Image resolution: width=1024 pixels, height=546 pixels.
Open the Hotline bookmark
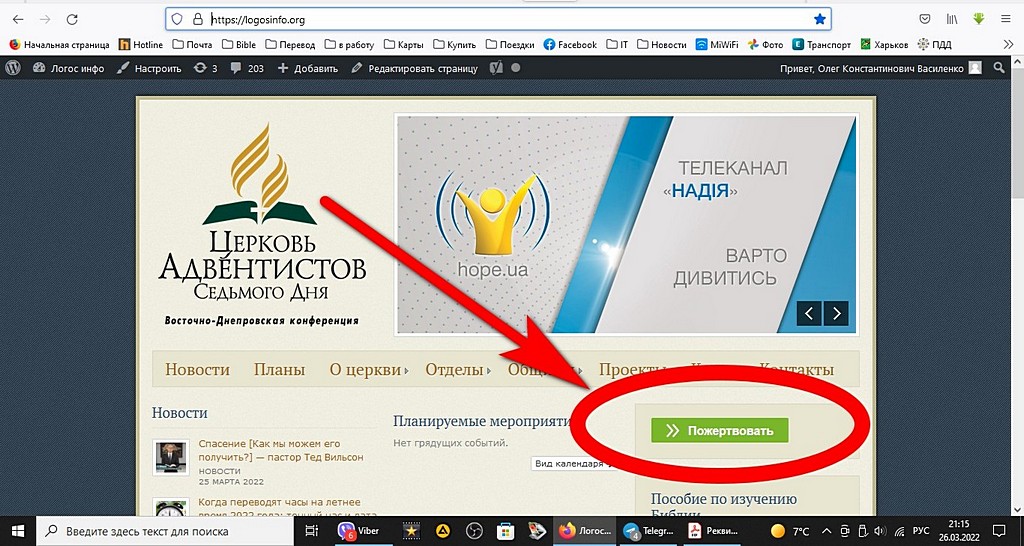tap(140, 44)
